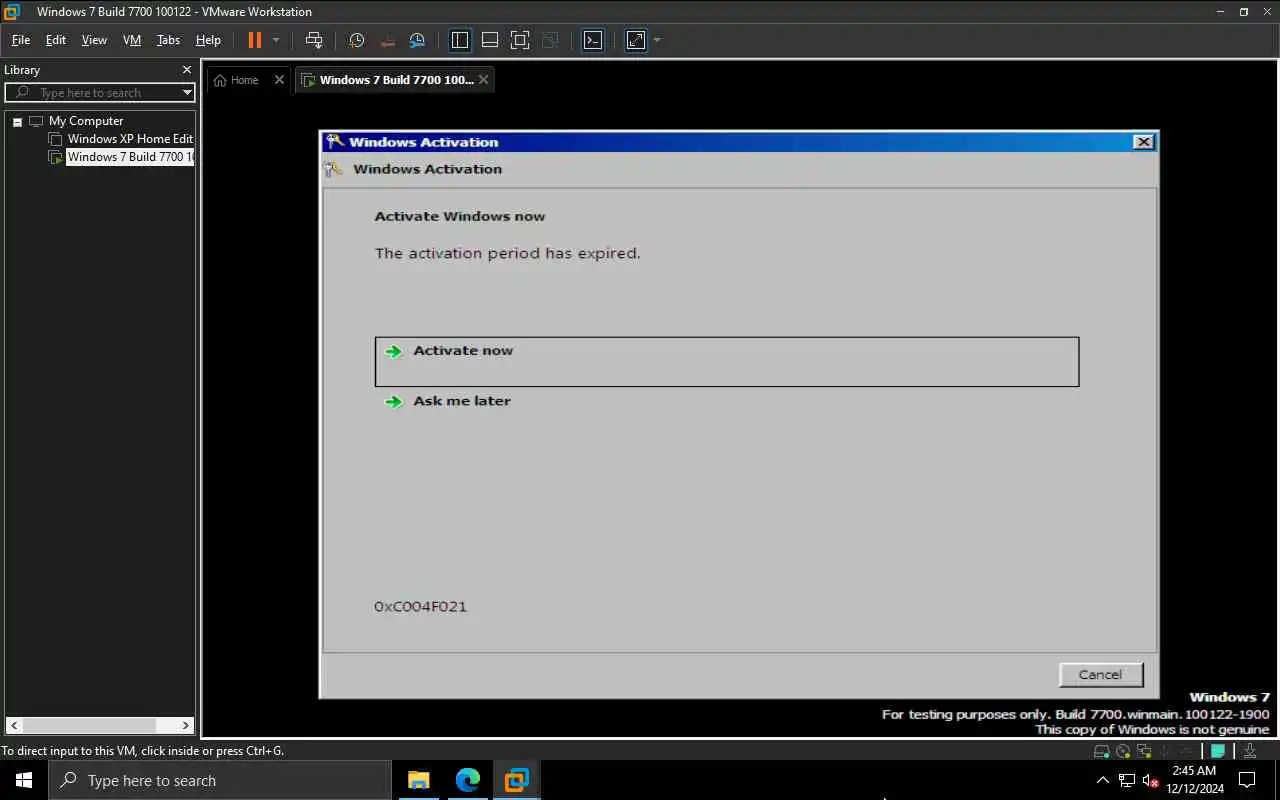The height and width of the screenshot is (800, 1280).
Task: Revert to snapshot toolbar icon
Action: pyautogui.click(x=387, y=40)
